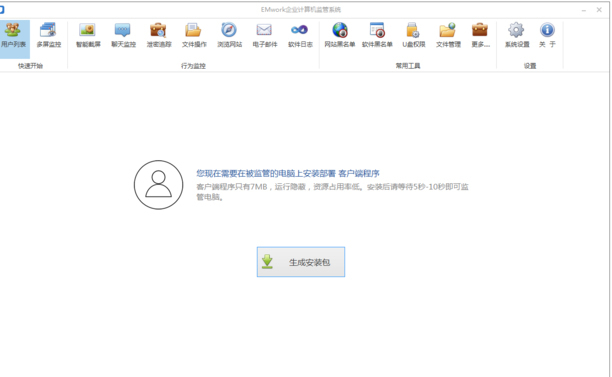Image resolution: width=612 pixels, height=377 pixels.
Task: Open 电子邮件 email monitoring
Action: click(265, 36)
